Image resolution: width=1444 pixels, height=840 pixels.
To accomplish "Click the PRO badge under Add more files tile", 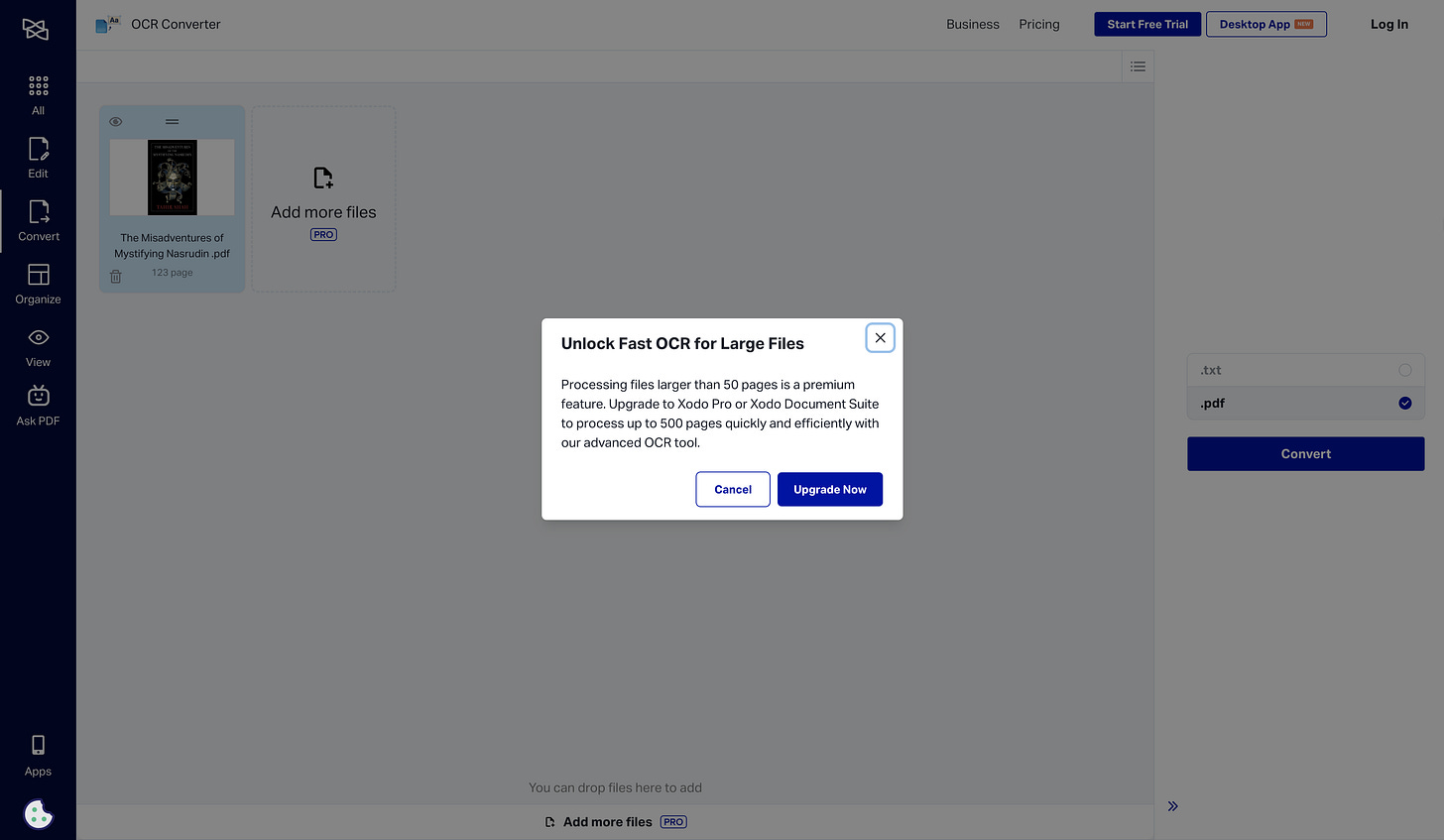I will point(323,235).
